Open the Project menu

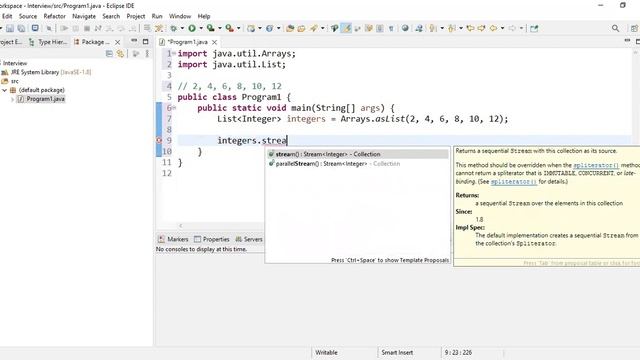pyautogui.click(x=136, y=16)
